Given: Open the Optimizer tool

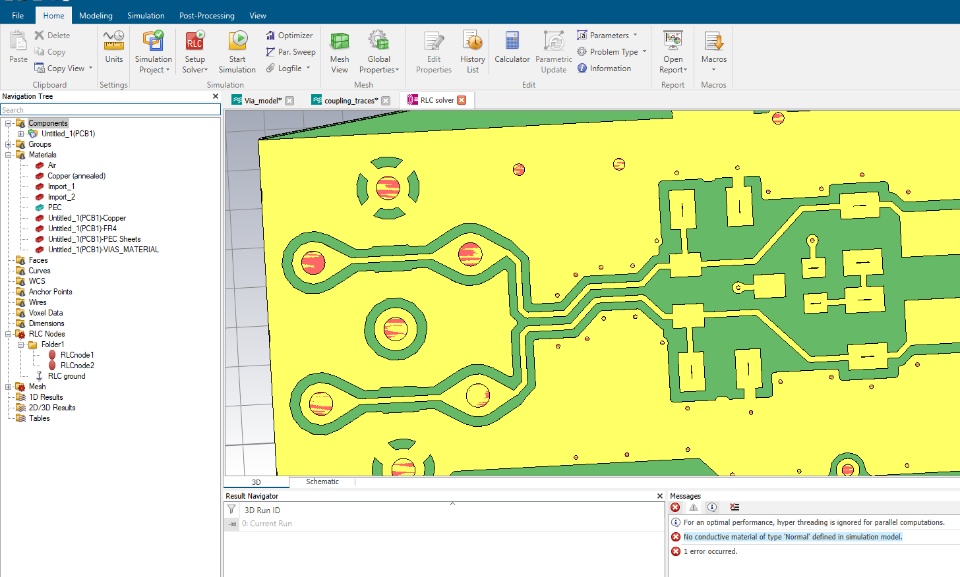Looking at the screenshot, I should [289, 35].
